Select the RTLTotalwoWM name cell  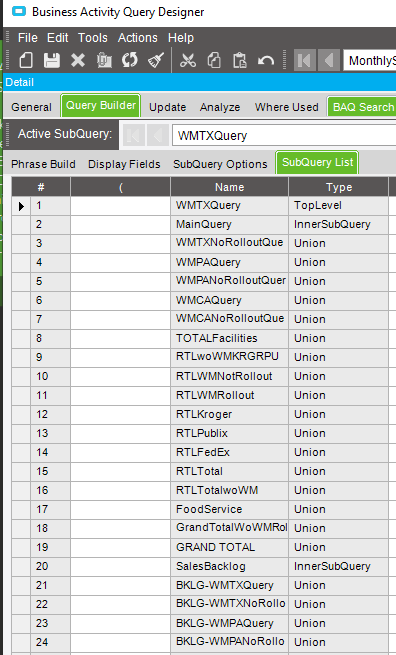[x=229, y=491]
